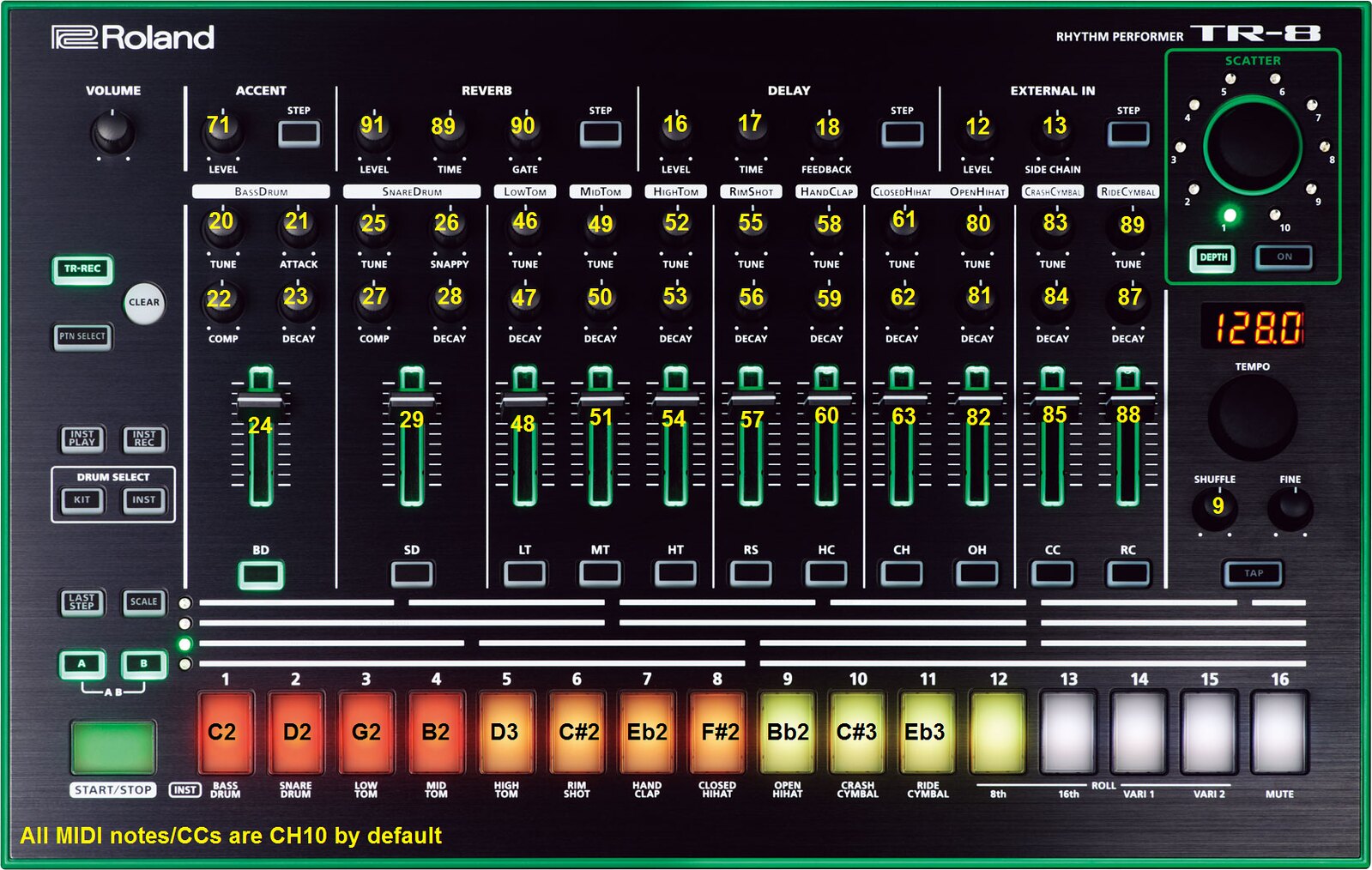This screenshot has height=870, width=1372.
Task: Select the CC instrument button
Action: click(1053, 574)
